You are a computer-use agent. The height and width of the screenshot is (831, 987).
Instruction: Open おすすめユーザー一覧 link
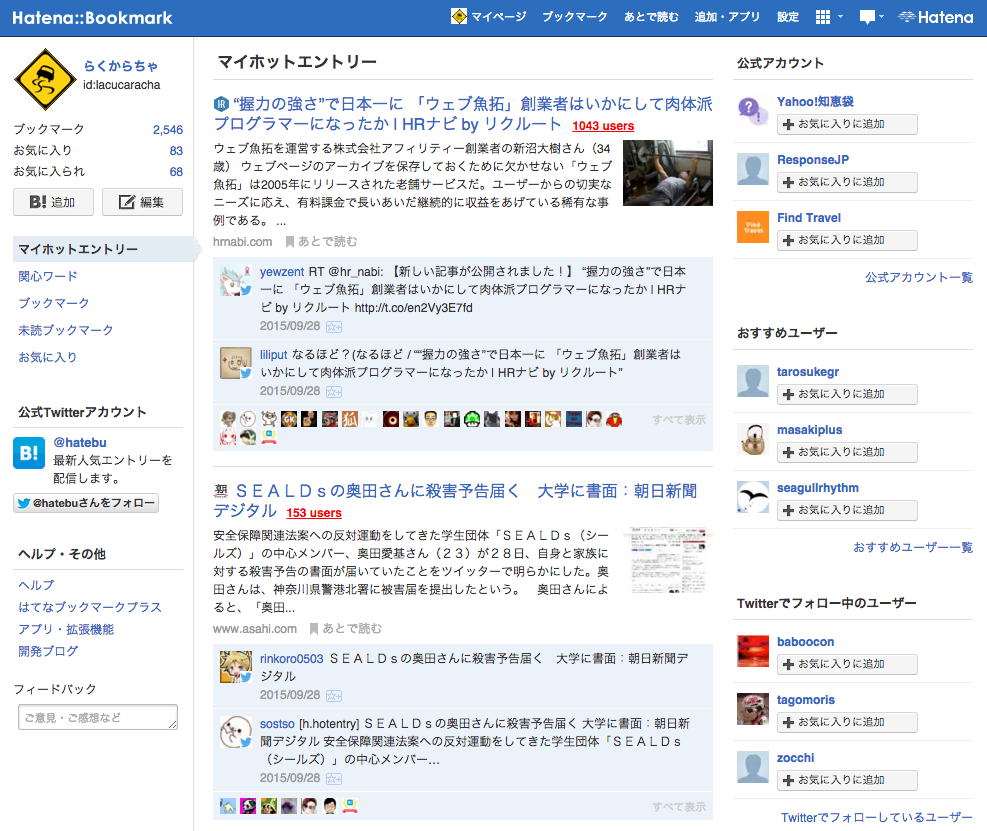click(x=913, y=548)
